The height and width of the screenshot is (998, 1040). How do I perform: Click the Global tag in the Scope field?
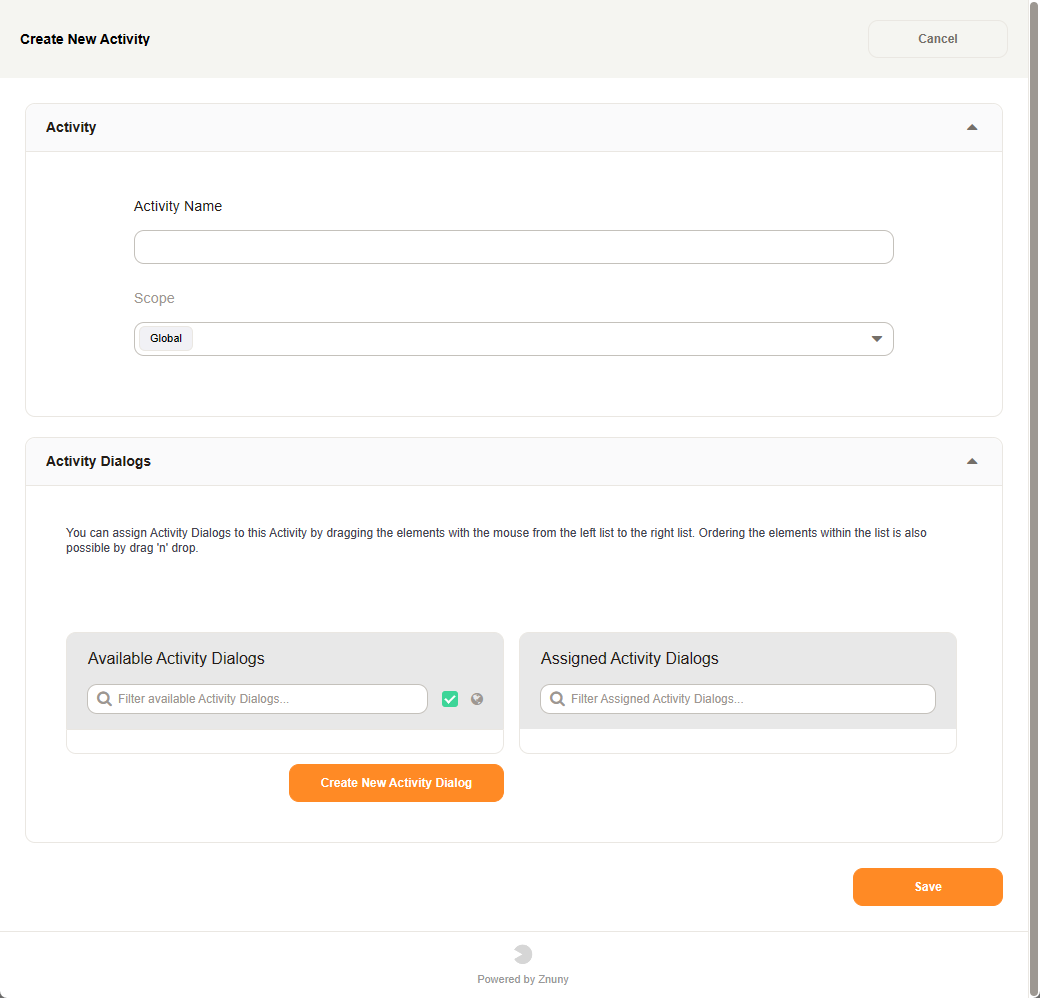164,338
